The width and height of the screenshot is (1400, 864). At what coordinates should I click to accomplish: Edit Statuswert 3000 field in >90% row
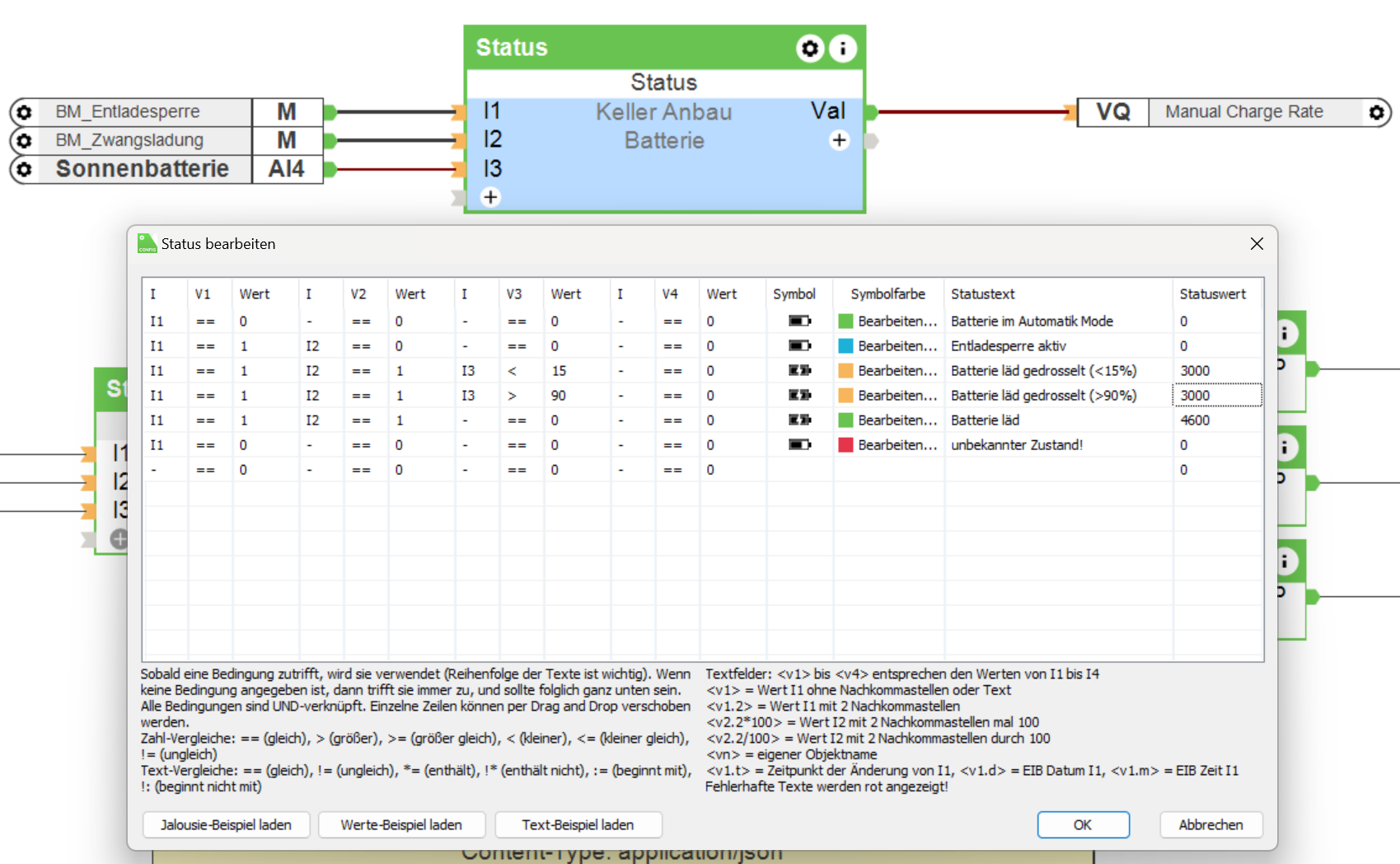pyautogui.click(x=1217, y=396)
